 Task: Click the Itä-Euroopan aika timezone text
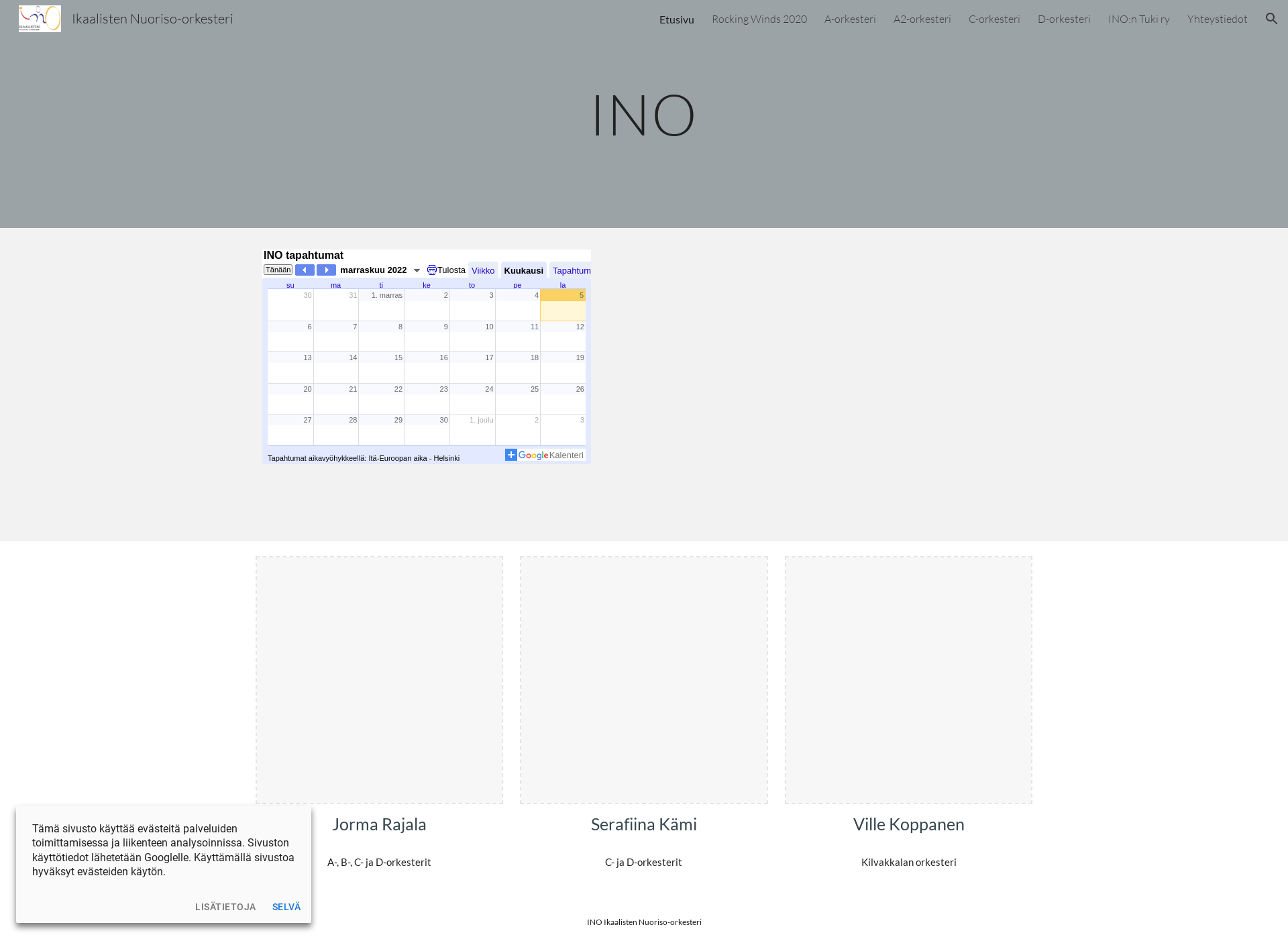pos(364,458)
